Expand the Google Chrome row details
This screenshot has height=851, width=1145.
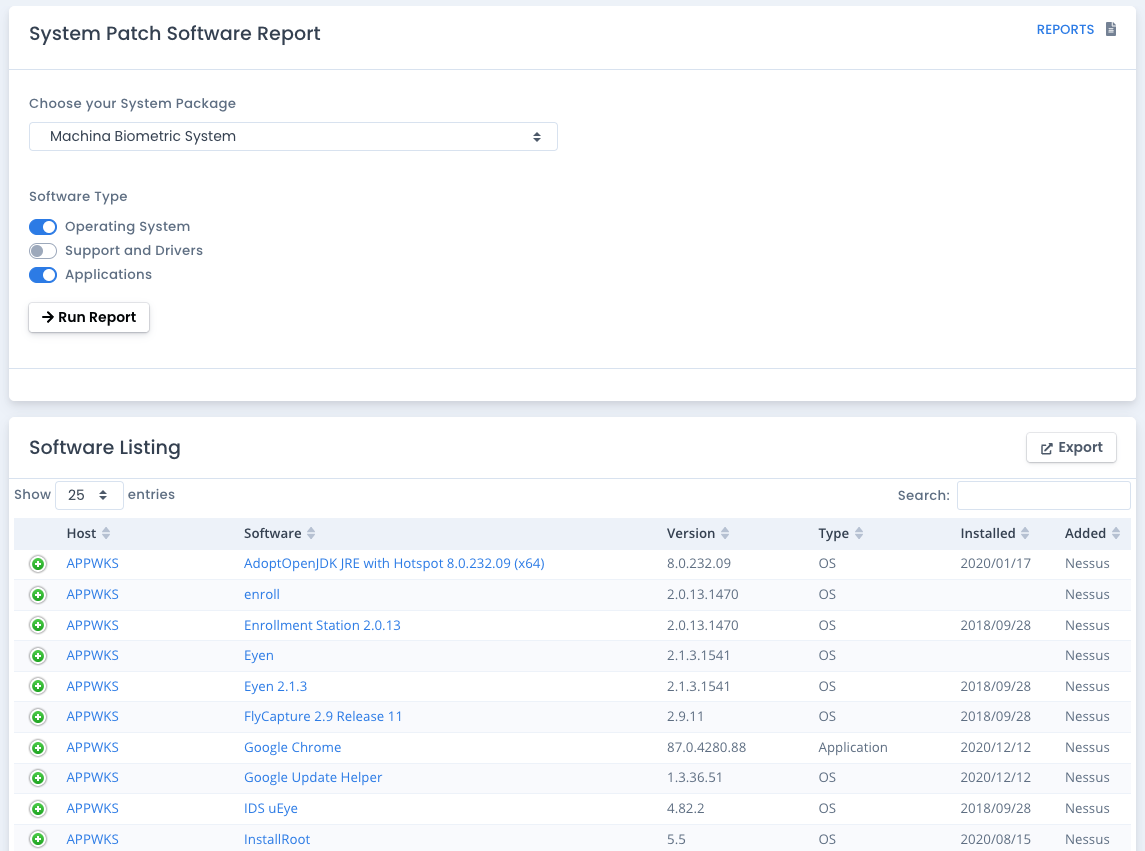(x=38, y=748)
